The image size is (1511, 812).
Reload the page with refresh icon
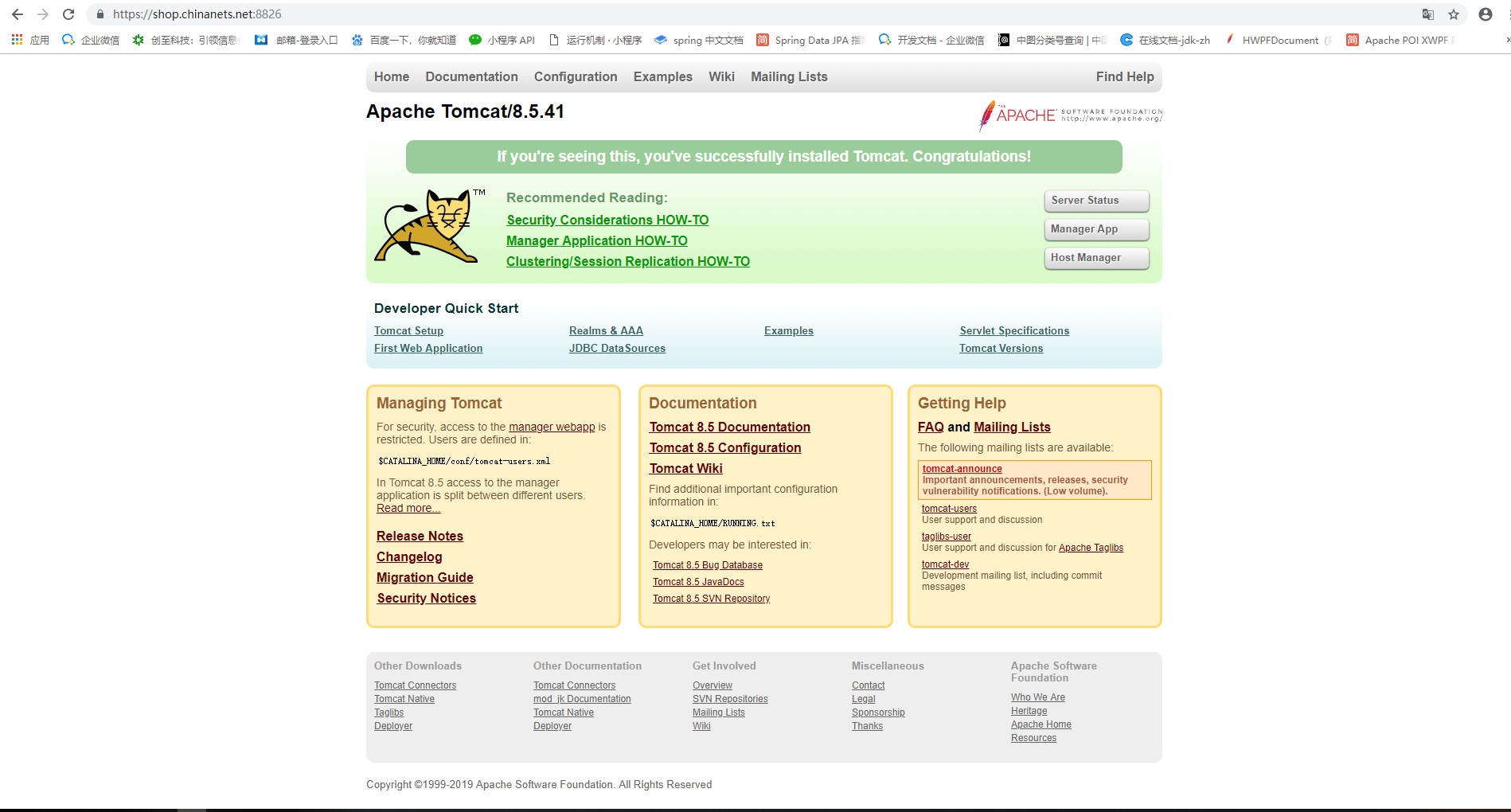pos(68,14)
